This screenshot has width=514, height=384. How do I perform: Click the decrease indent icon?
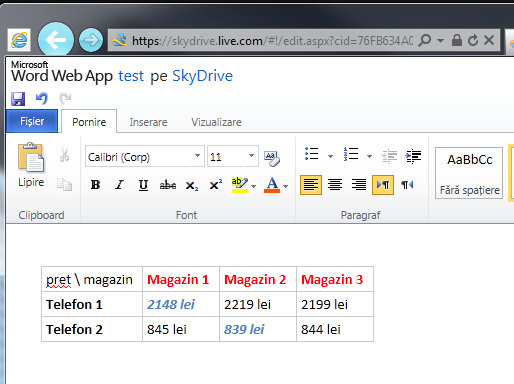click(x=389, y=156)
